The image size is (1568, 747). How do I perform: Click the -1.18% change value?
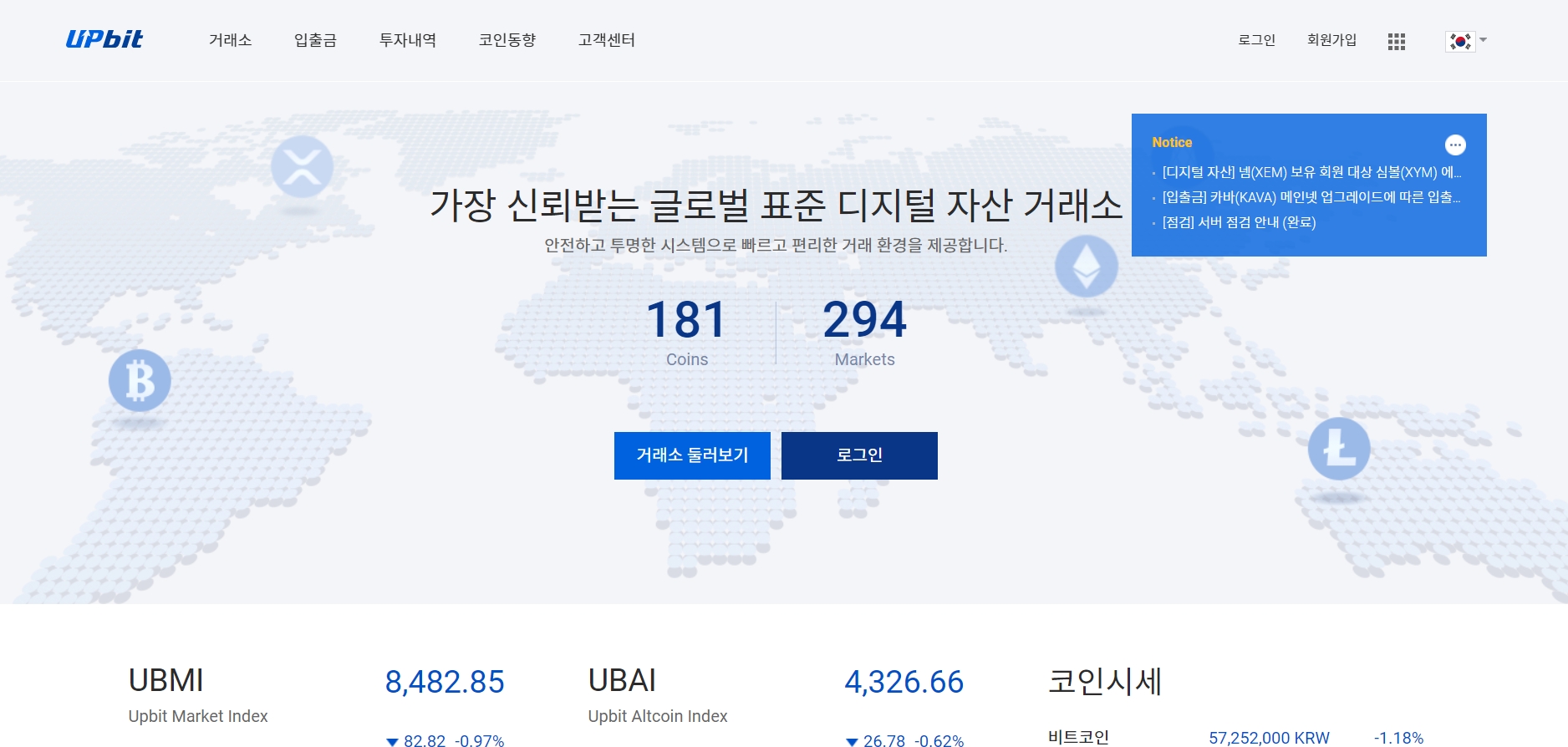(1398, 738)
